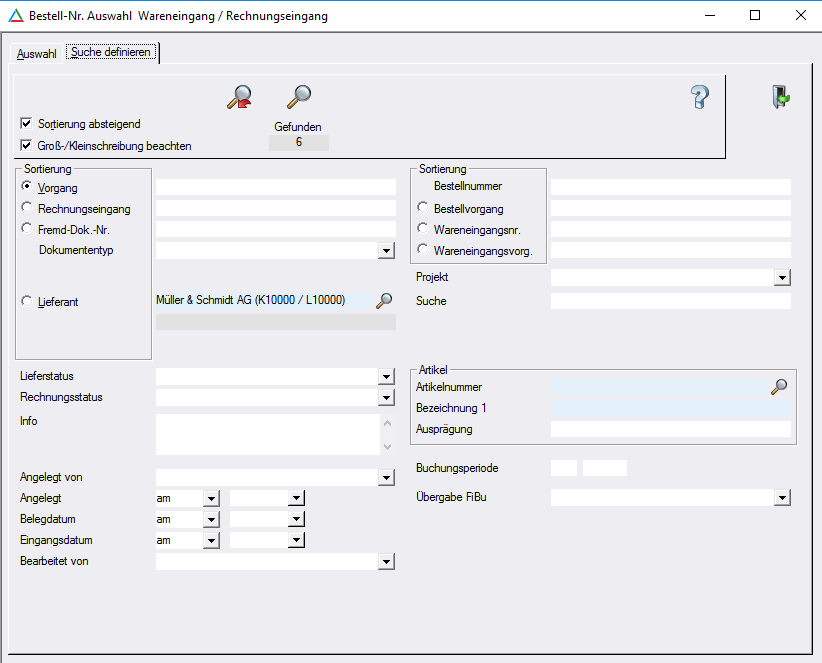
Task: Choose Lieferant as sorting option
Action: click(x=26, y=301)
